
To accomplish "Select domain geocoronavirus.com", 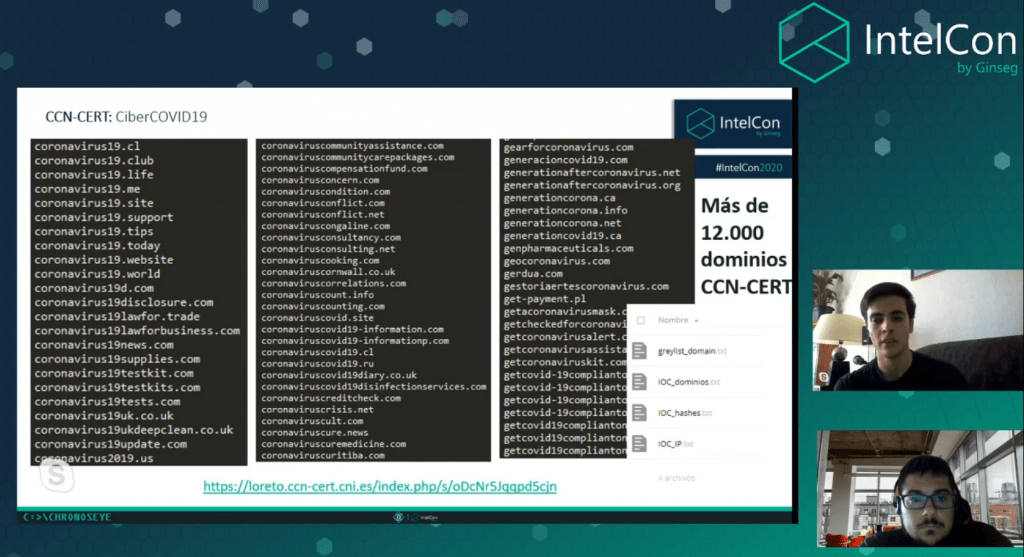I will [556, 261].
